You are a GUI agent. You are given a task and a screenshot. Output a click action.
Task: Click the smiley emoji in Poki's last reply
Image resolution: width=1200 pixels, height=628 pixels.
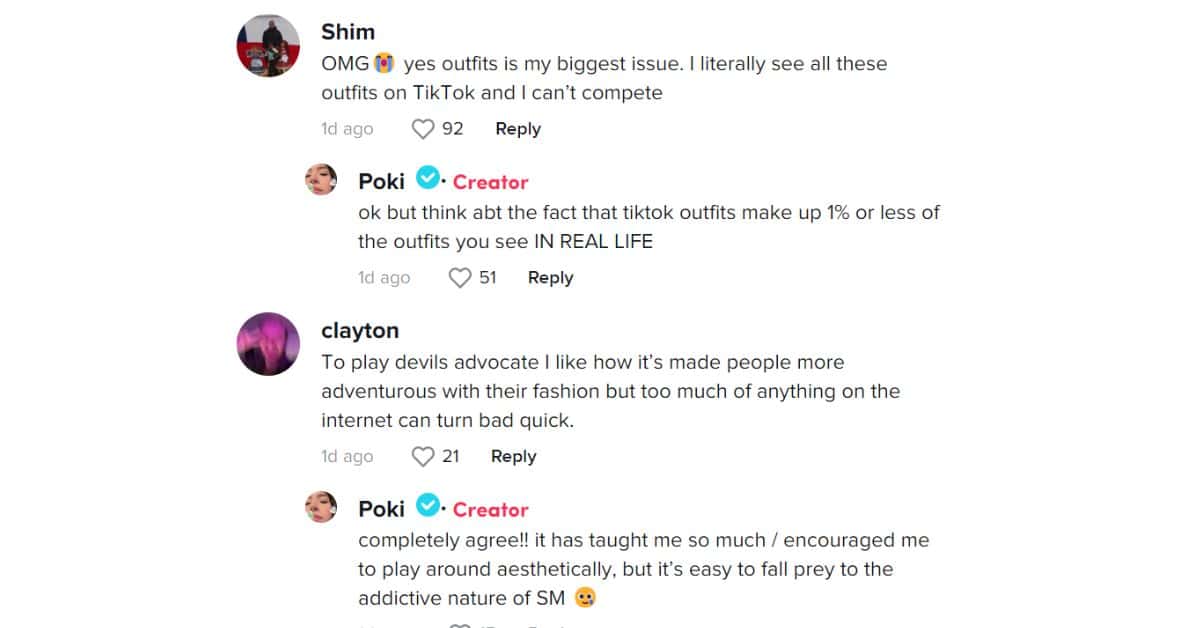pyautogui.click(x=585, y=597)
